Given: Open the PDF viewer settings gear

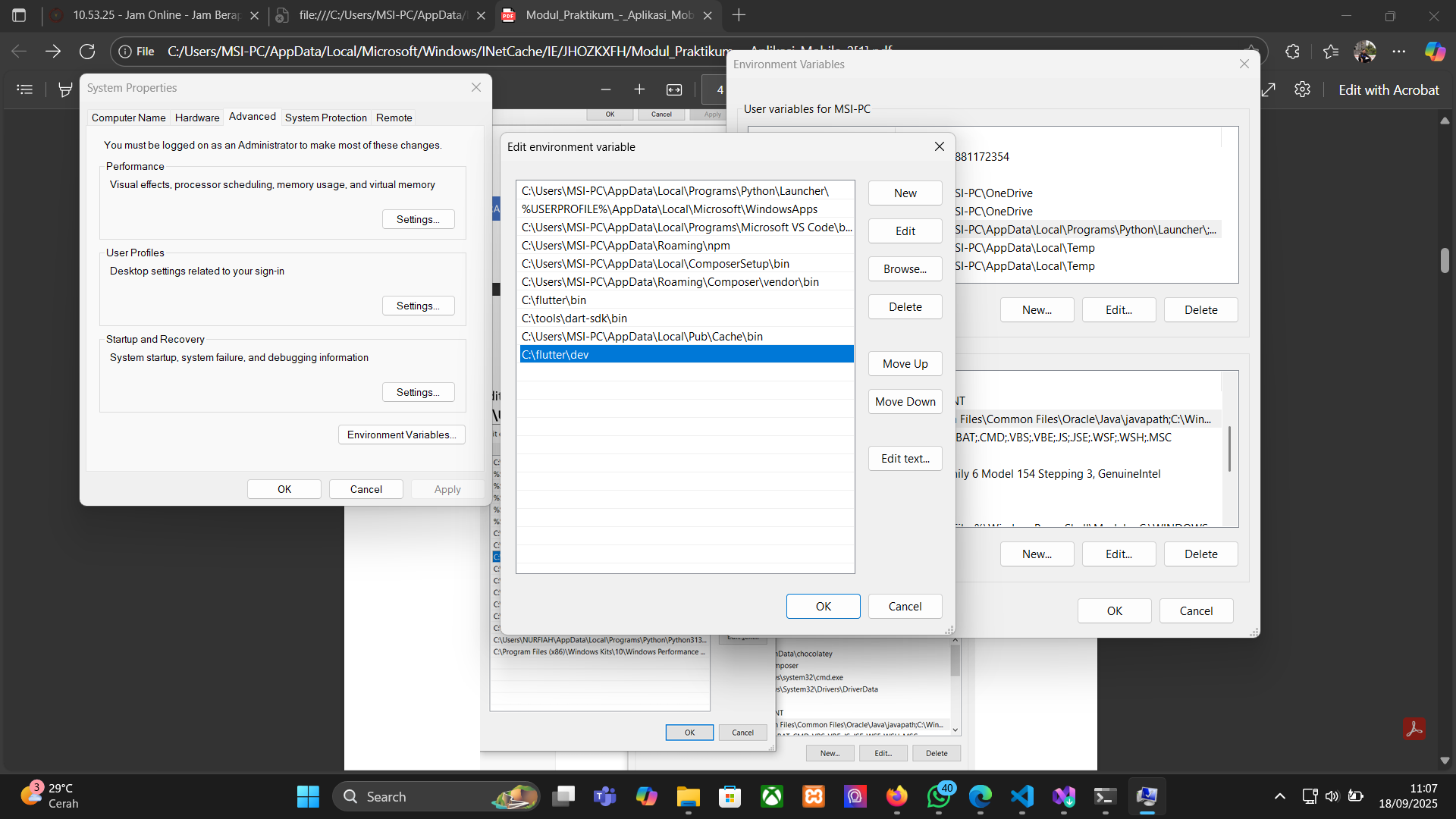Looking at the screenshot, I should pyautogui.click(x=1302, y=89).
